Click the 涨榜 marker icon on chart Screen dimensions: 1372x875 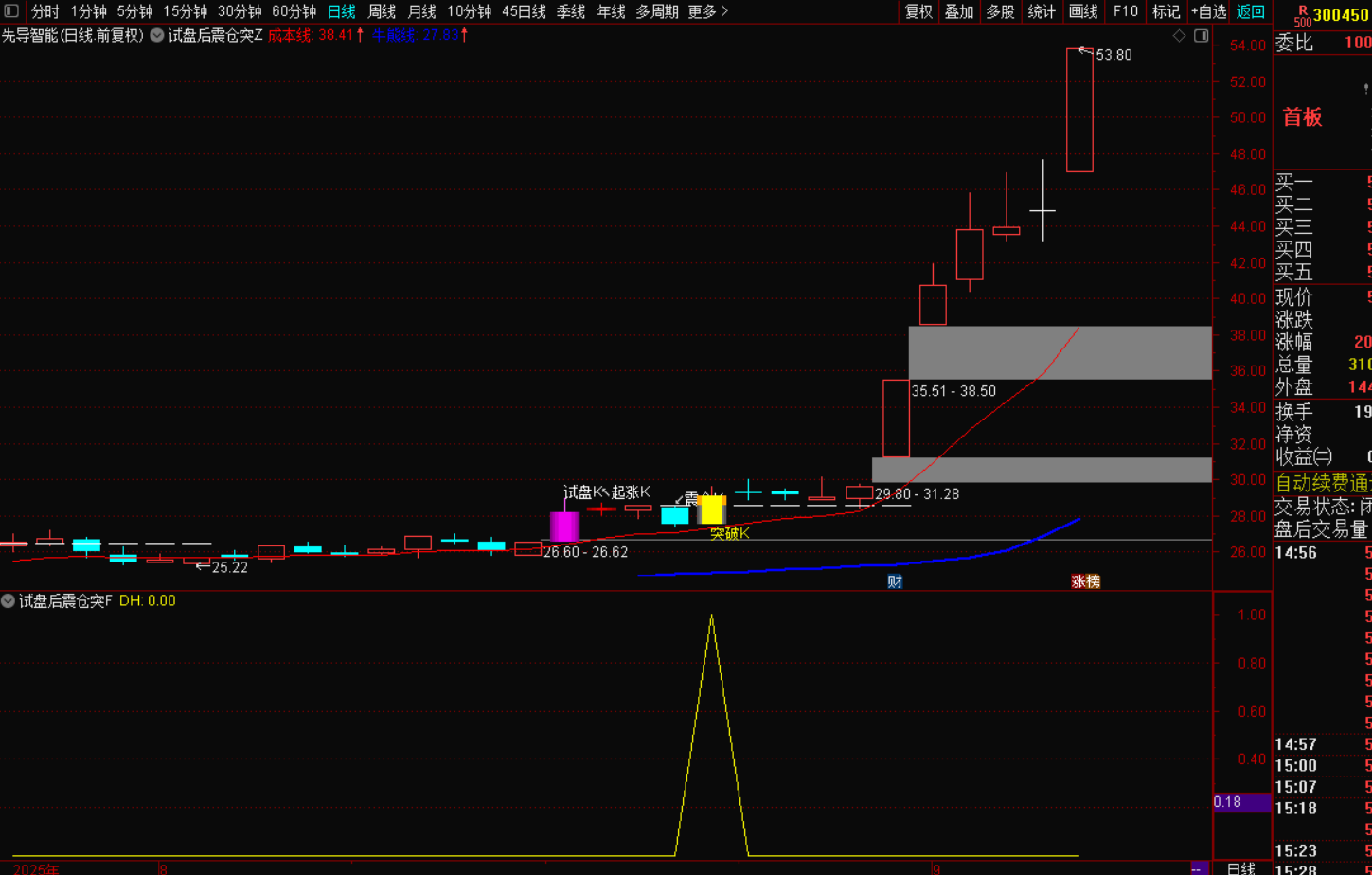(x=1085, y=581)
